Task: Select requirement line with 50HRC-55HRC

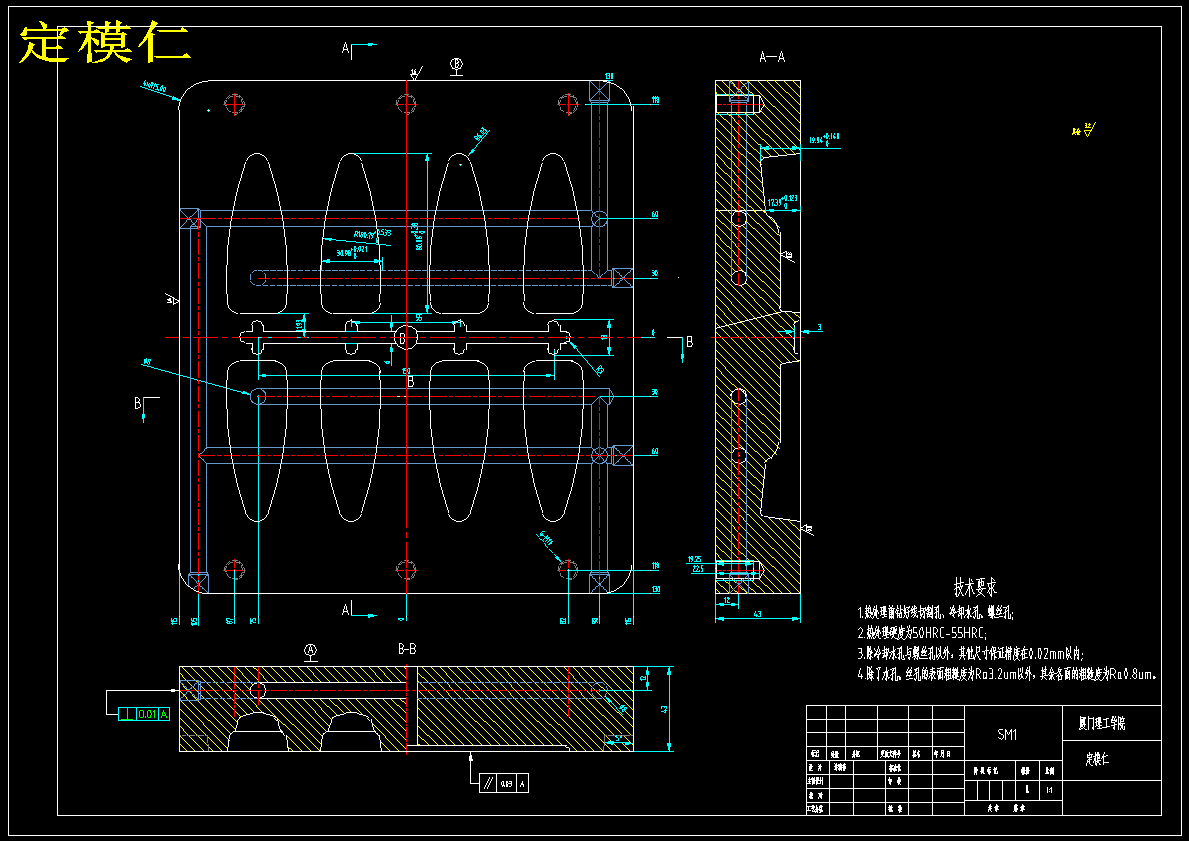Action: click(x=923, y=632)
